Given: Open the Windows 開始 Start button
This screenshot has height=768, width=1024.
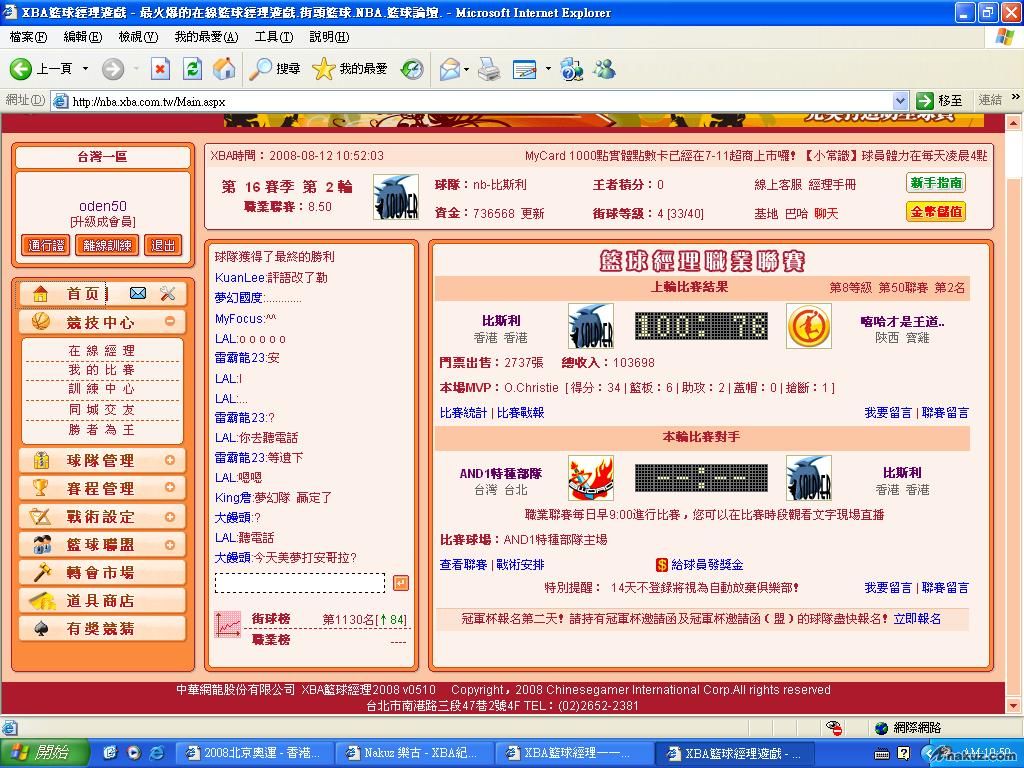Looking at the screenshot, I should point(43,753).
